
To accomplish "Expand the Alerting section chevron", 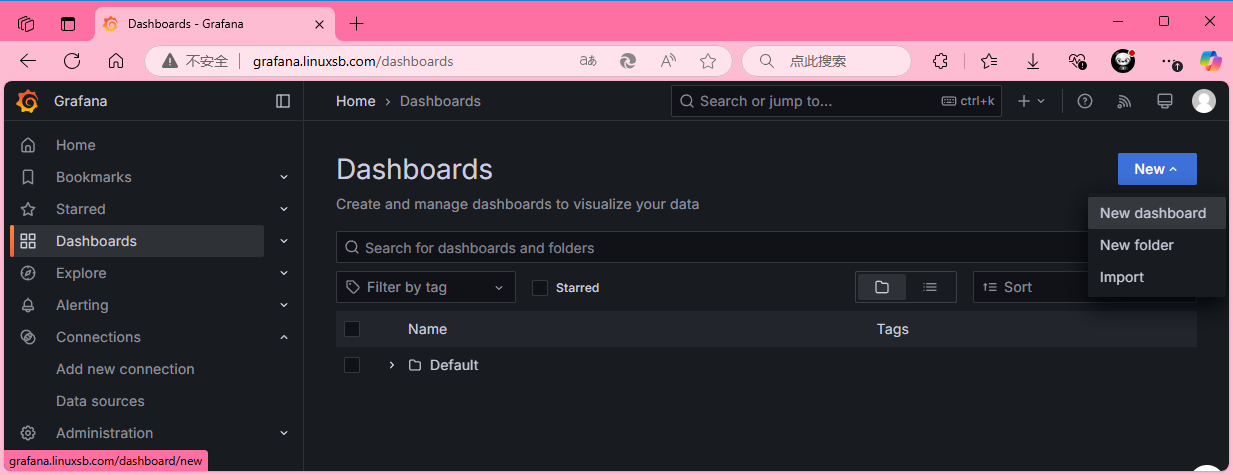I will pyautogui.click(x=284, y=305).
